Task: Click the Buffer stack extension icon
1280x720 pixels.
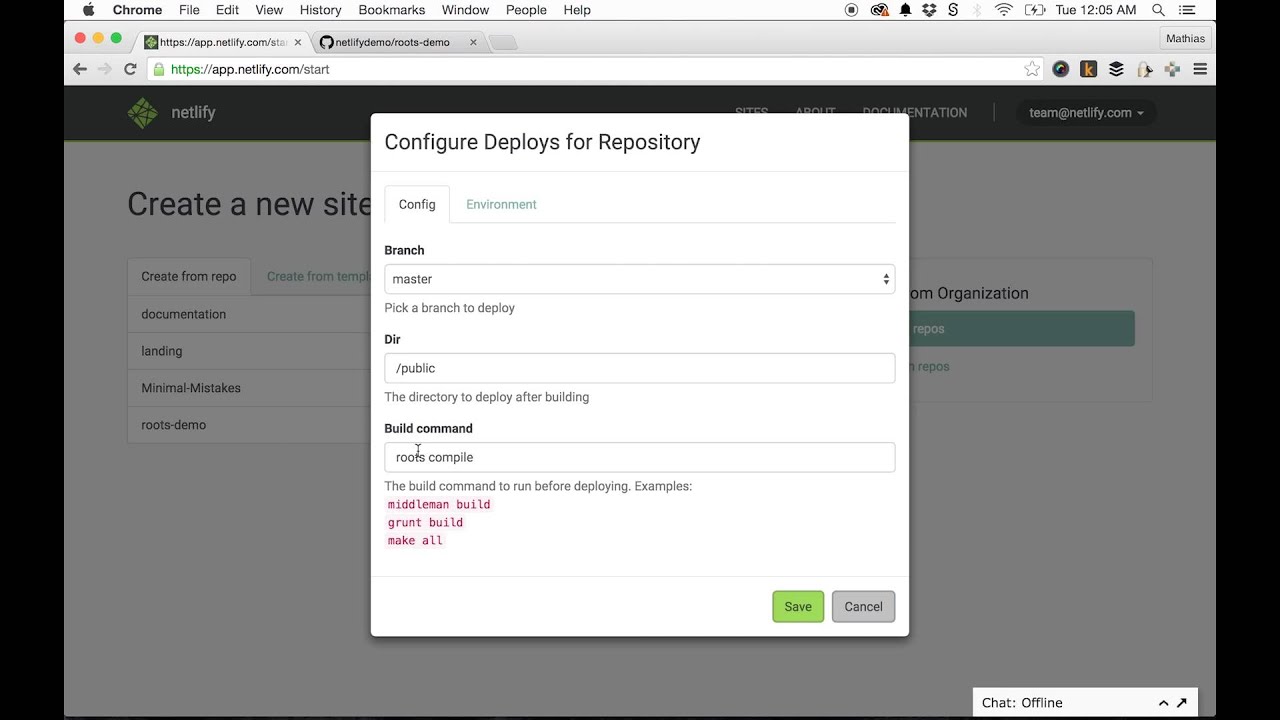Action: (1117, 69)
